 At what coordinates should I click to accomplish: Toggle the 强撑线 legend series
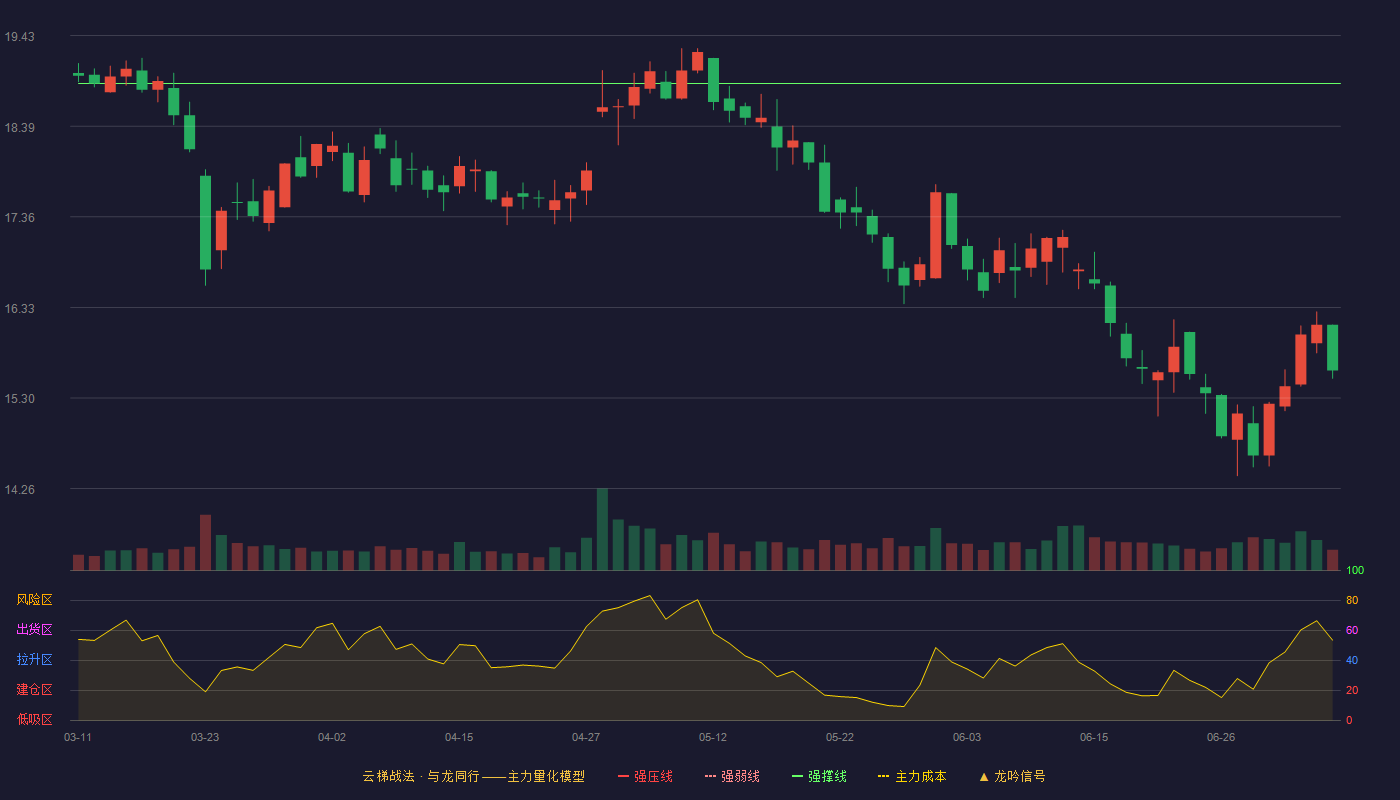tap(819, 776)
